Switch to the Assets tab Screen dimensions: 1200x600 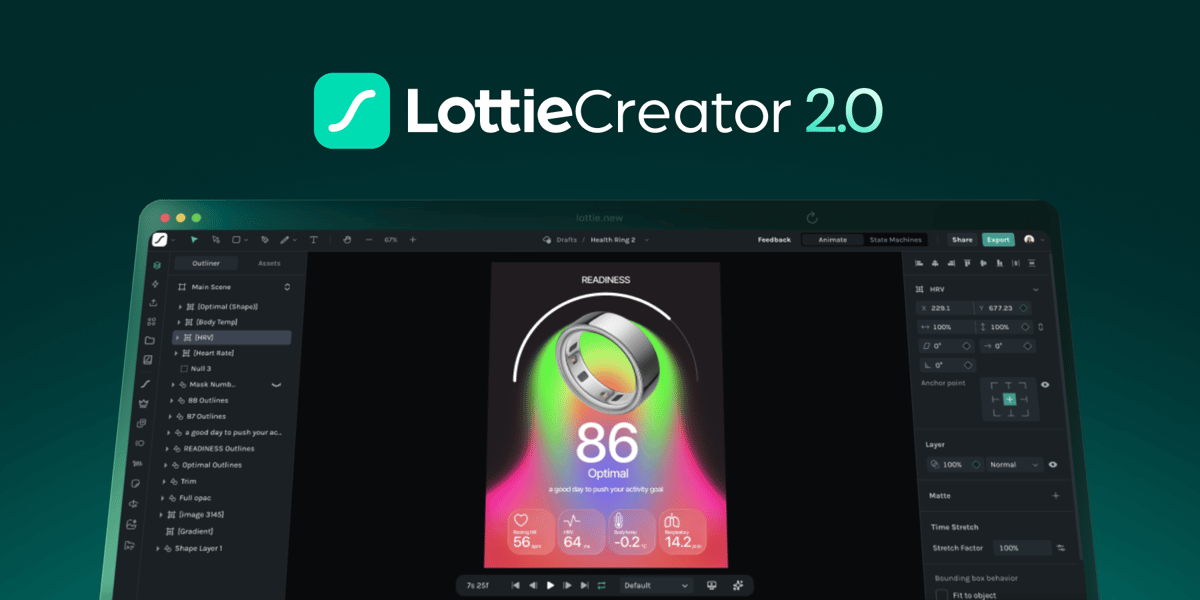[x=269, y=263]
